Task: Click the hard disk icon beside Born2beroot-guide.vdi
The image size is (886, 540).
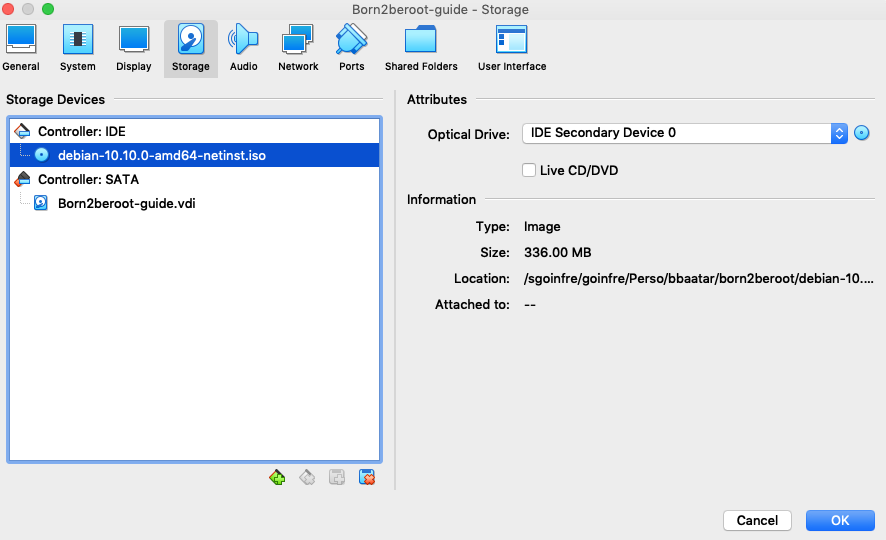Action: (41, 203)
